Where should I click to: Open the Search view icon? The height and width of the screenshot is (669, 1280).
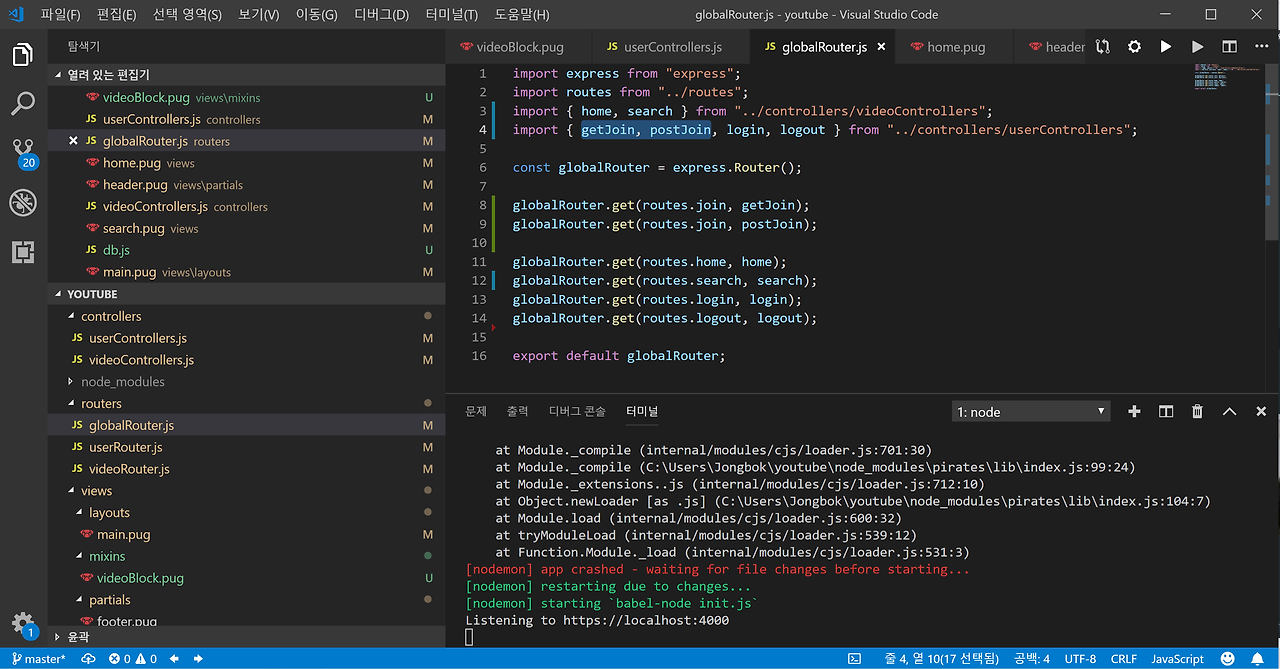tap(23, 103)
